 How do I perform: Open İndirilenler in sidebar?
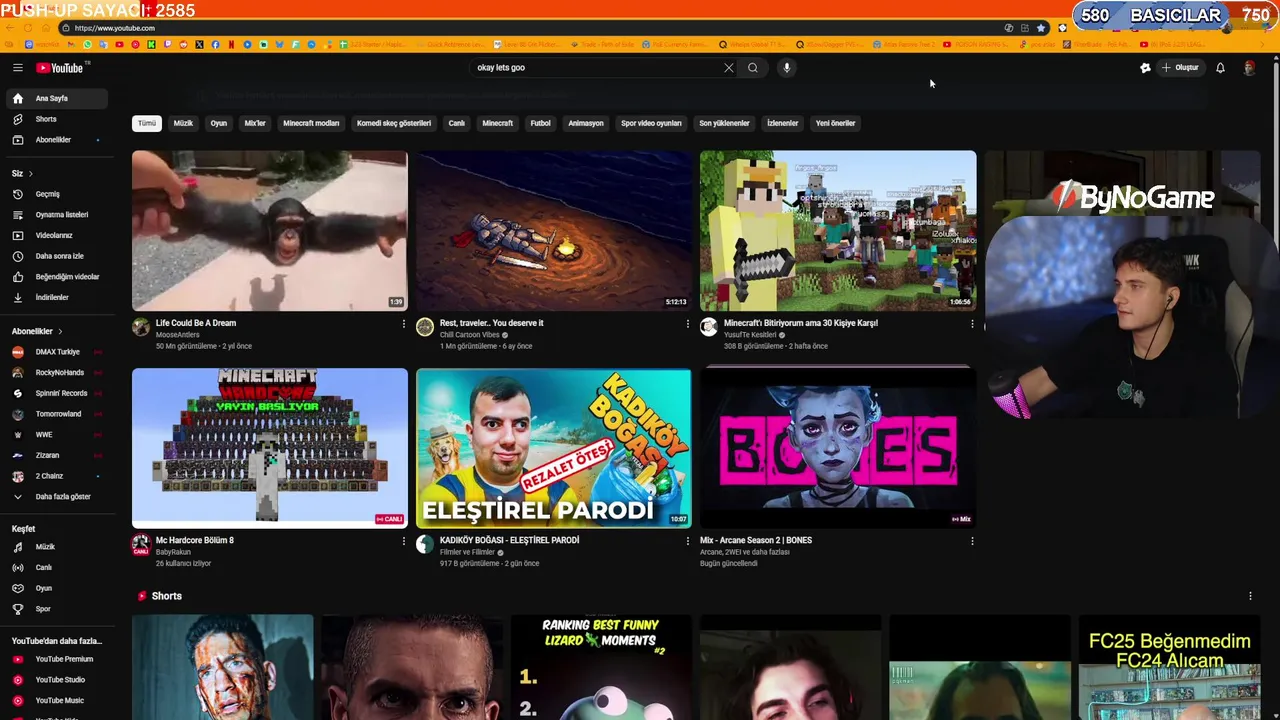[56, 298]
